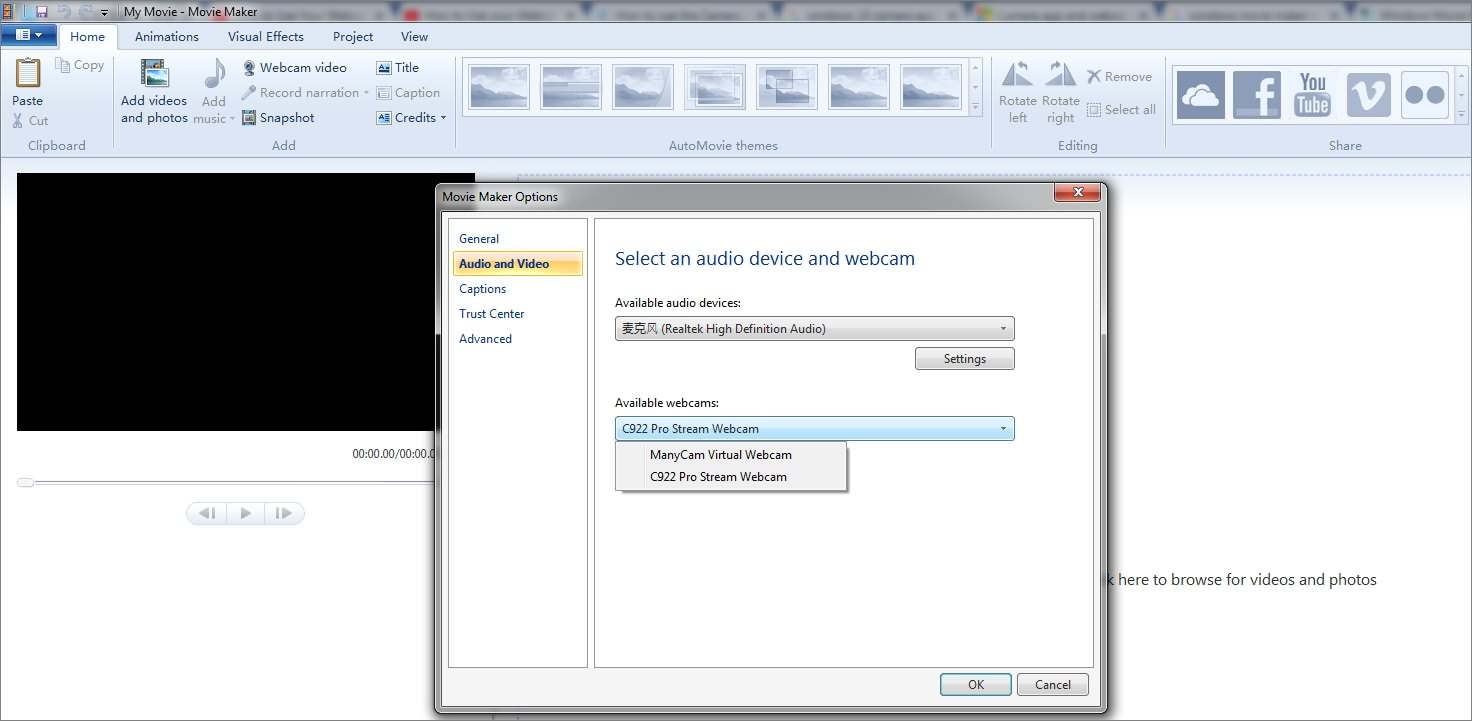
Task: Open the Customize Quick Access Toolbar arrow
Action: point(104,13)
